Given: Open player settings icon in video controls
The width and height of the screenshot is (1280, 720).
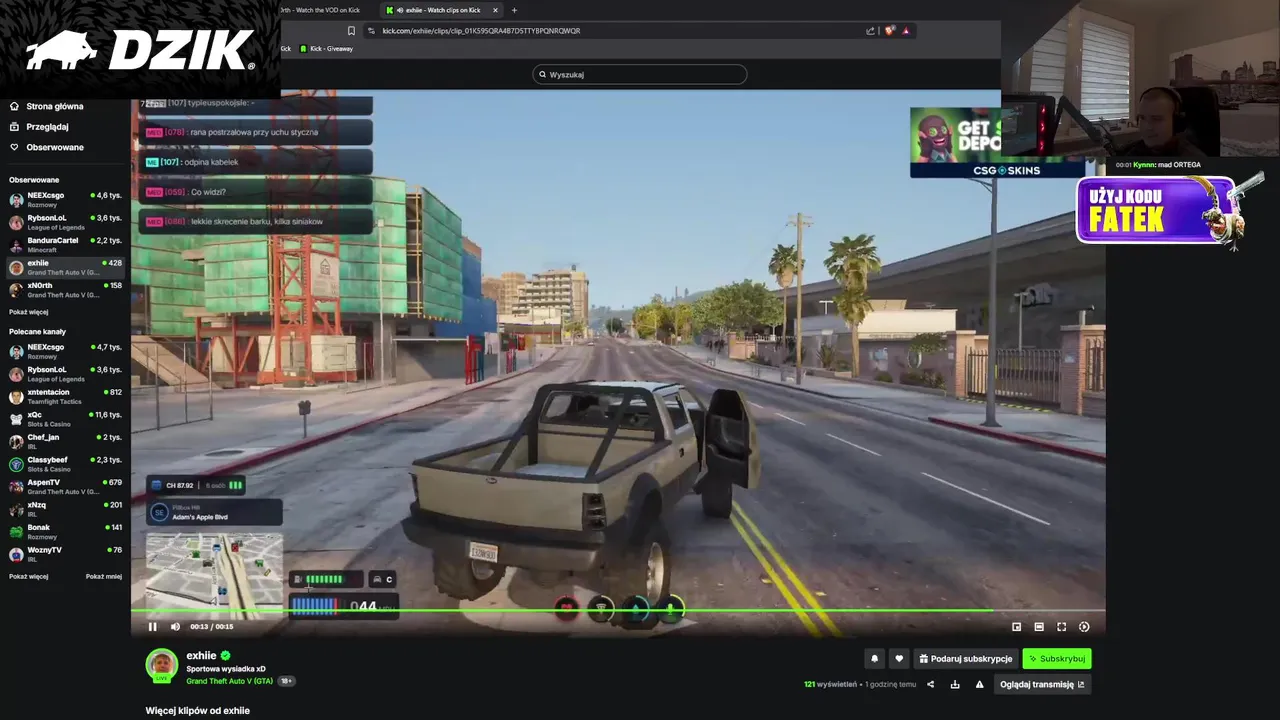Looking at the screenshot, I should tap(1084, 627).
